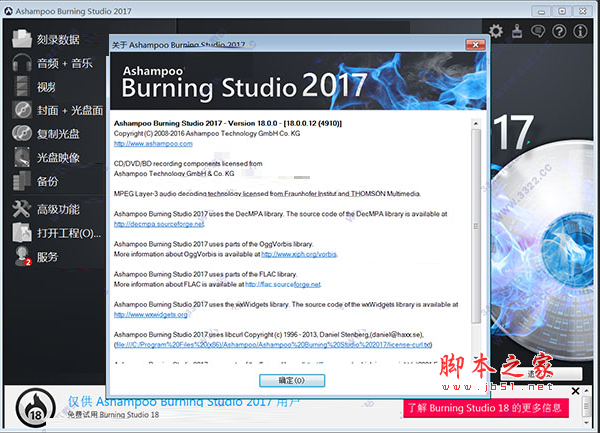600x433 pixels.
Task: Choose the Cover + disc label icon
Action: coord(21,110)
